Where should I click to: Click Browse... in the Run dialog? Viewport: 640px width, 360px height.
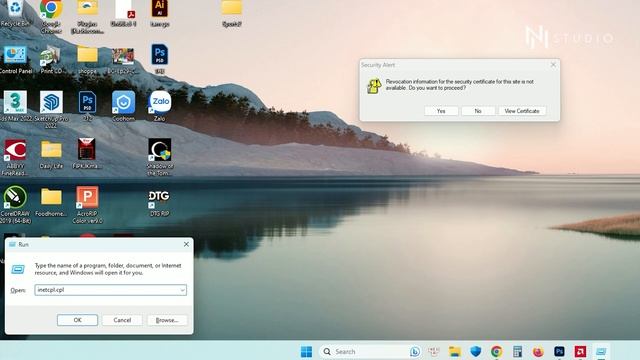tap(167, 320)
